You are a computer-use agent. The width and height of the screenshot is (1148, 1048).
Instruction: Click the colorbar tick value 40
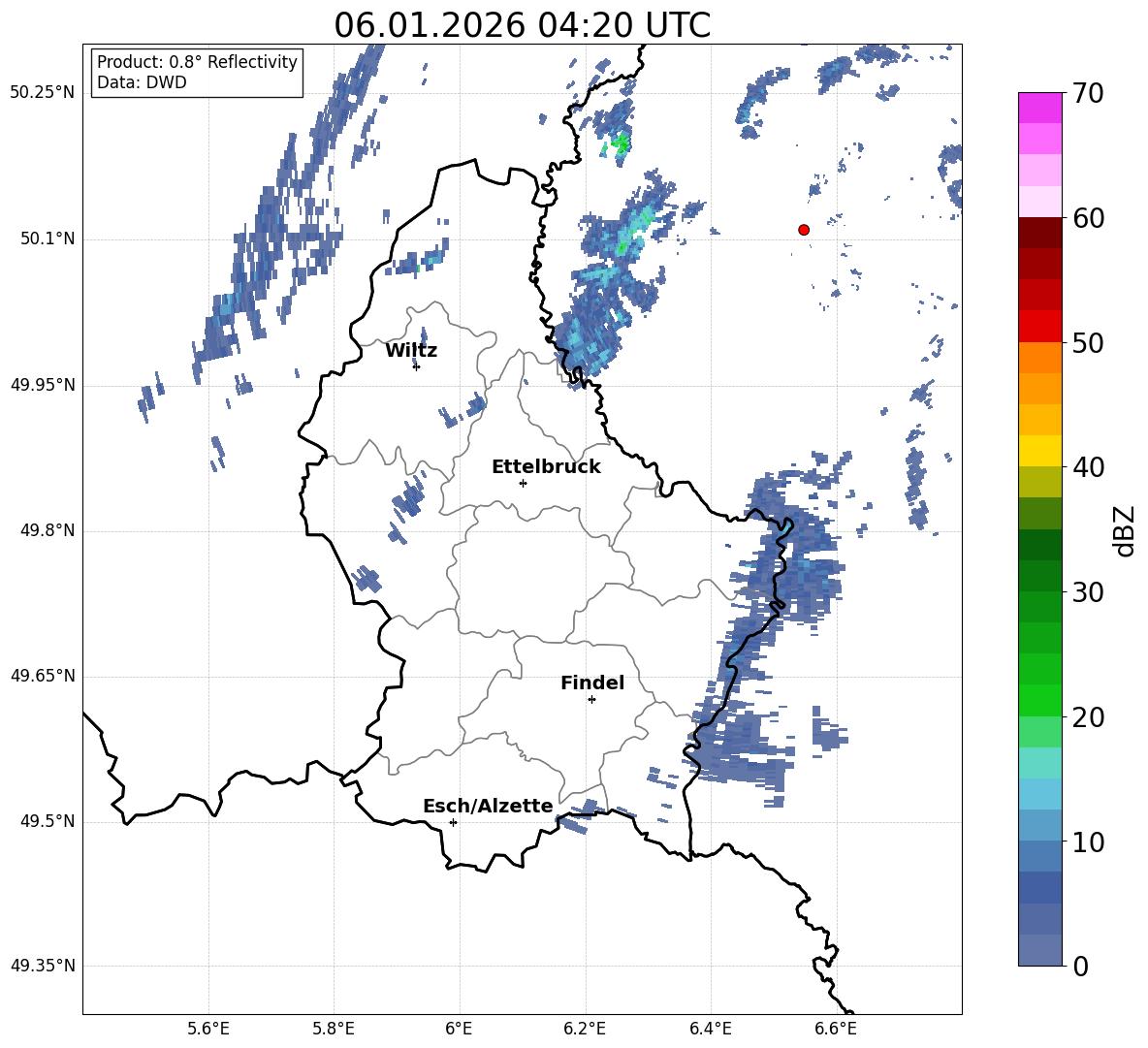click(x=1088, y=467)
